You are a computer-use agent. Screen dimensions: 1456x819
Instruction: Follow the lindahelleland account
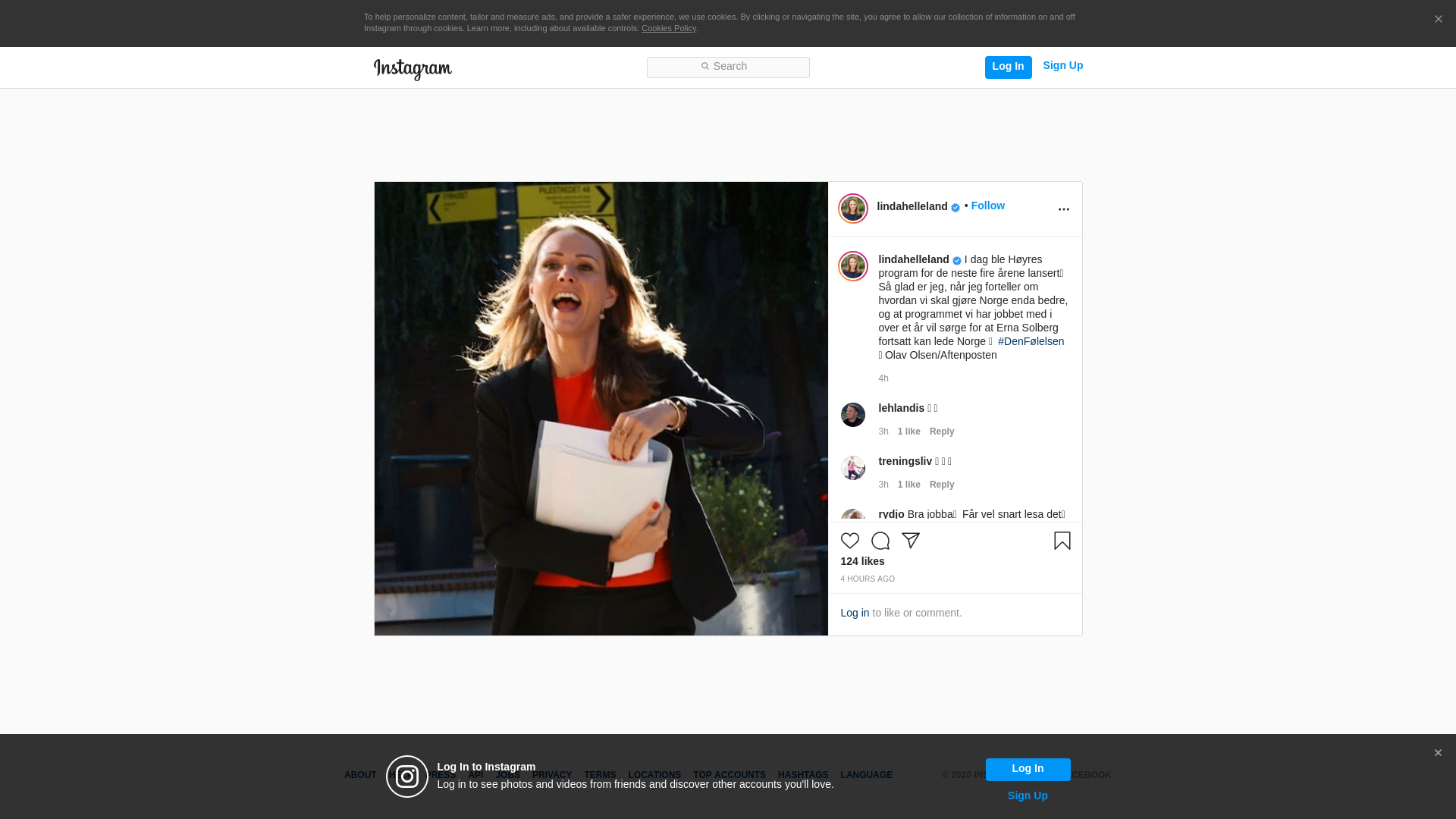987,206
